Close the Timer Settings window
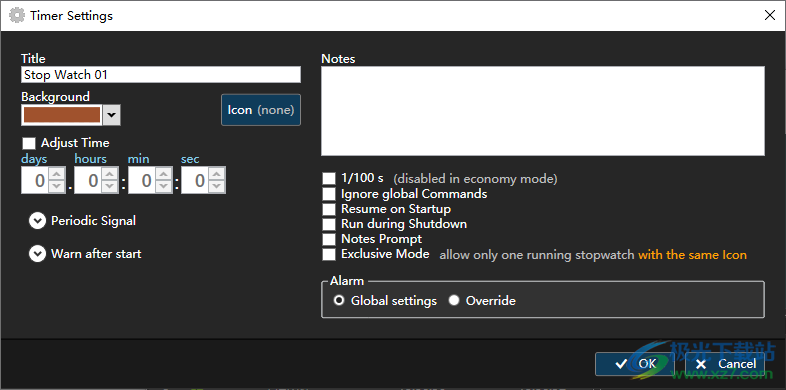The image size is (786, 390). click(x=770, y=16)
